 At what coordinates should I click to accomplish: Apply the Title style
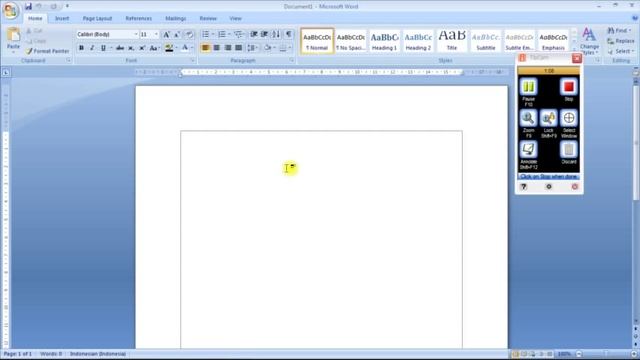452,41
